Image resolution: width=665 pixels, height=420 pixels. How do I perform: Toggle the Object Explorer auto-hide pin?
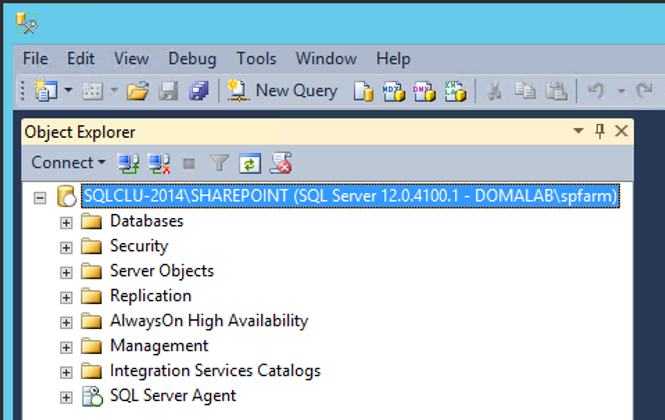point(600,131)
